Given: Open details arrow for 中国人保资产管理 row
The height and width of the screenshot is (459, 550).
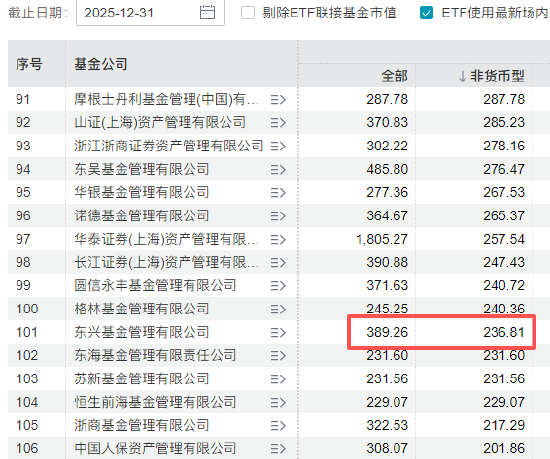Looking at the screenshot, I should click(278, 448).
